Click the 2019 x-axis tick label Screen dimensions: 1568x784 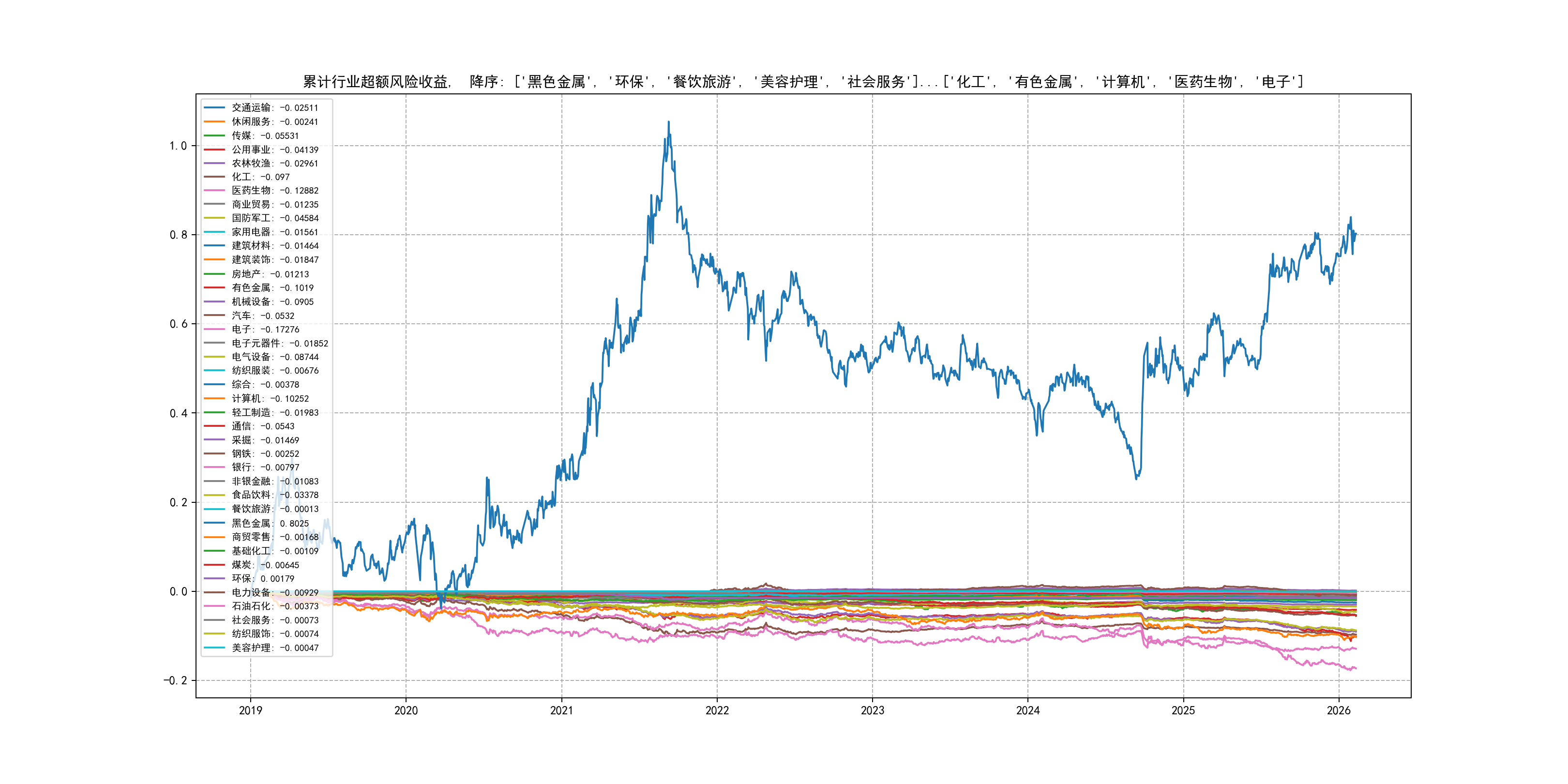click(250, 710)
